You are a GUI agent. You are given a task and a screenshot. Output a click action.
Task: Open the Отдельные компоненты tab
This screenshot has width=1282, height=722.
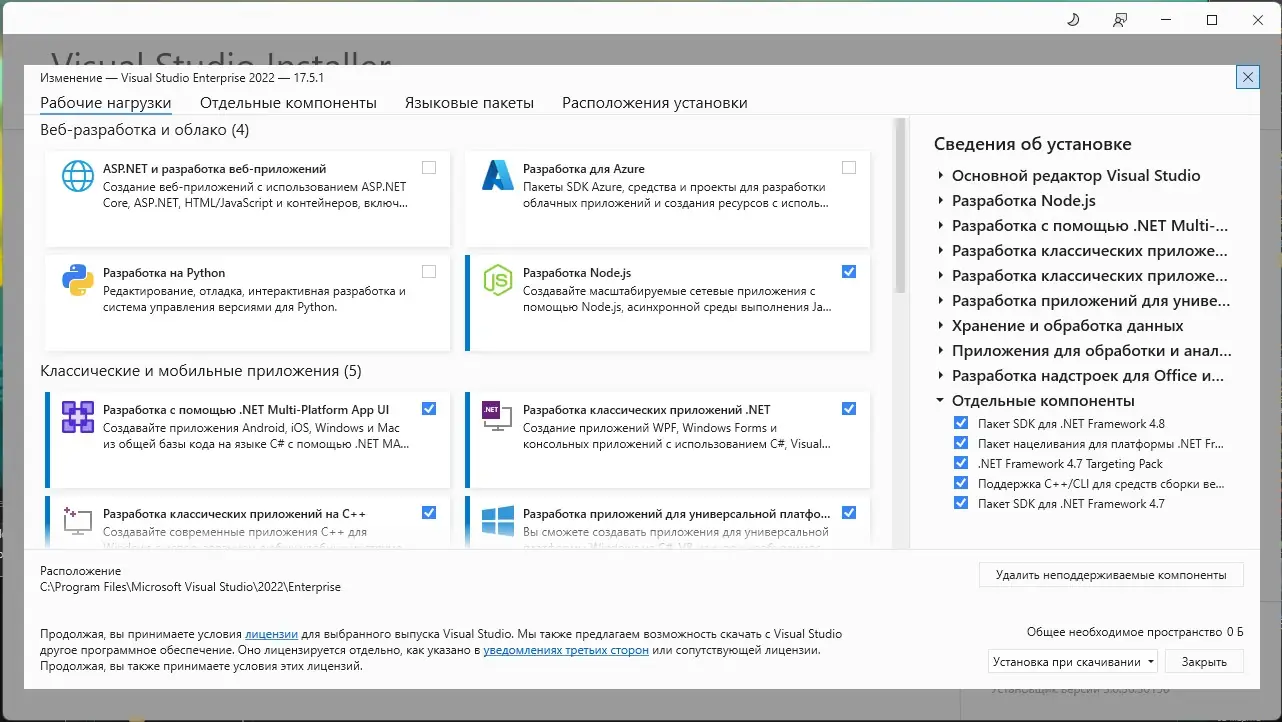pyautogui.click(x=288, y=102)
